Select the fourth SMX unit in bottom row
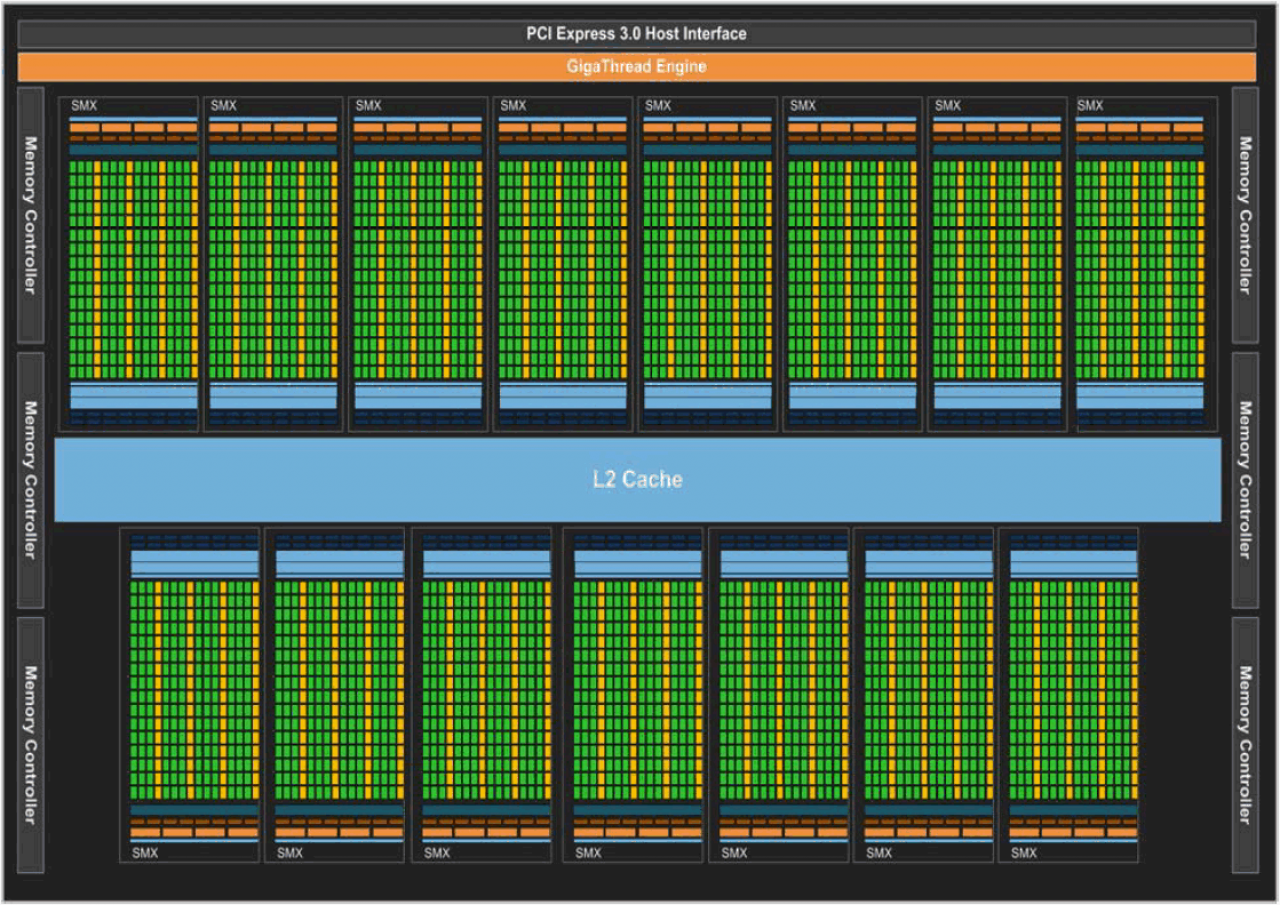 click(x=633, y=695)
